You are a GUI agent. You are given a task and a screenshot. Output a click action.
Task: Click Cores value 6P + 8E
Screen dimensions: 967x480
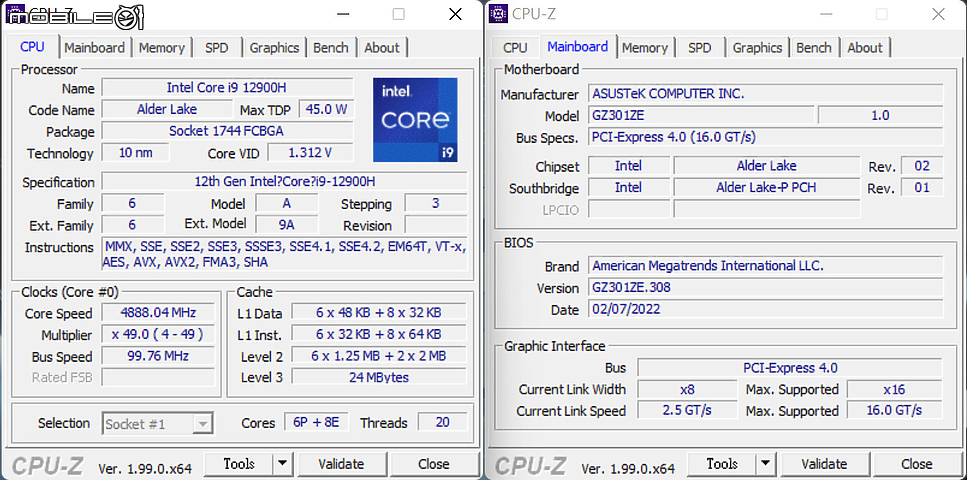(x=316, y=422)
